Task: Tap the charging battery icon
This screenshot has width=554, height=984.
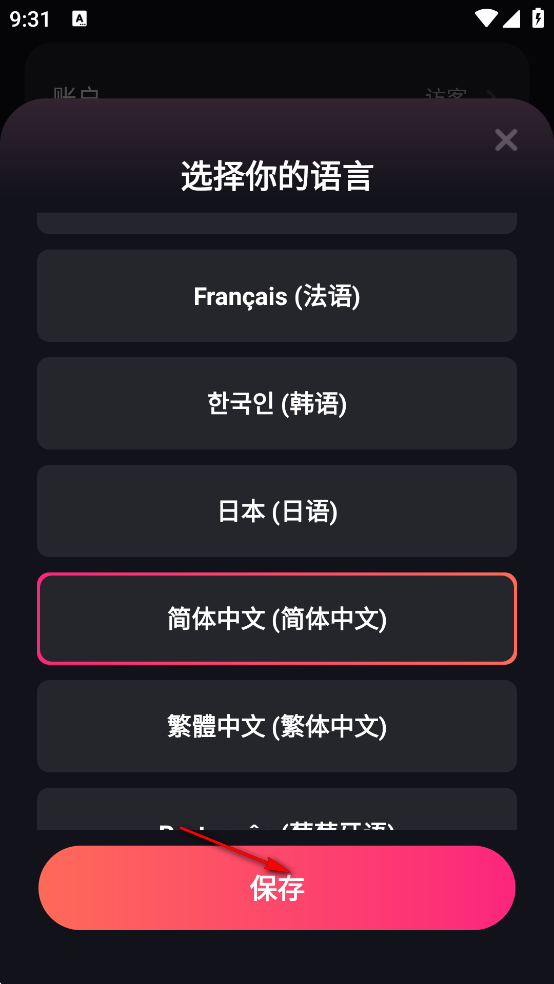Action: click(x=538, y=19)
